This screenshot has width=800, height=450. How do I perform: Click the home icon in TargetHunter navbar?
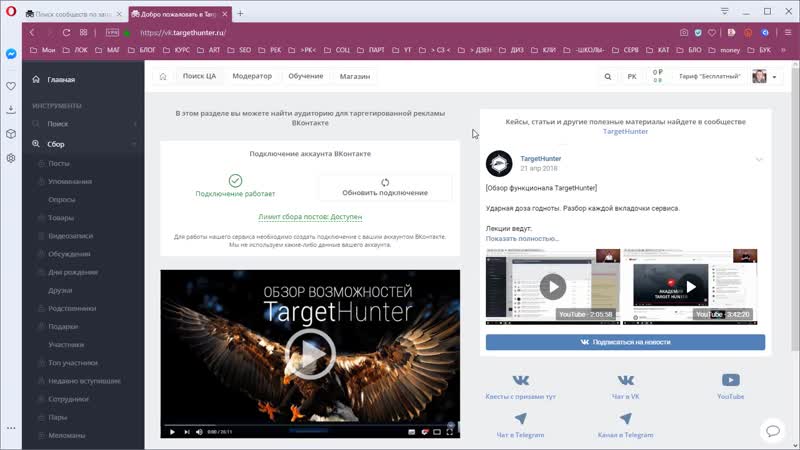click(x=163, y=77)
